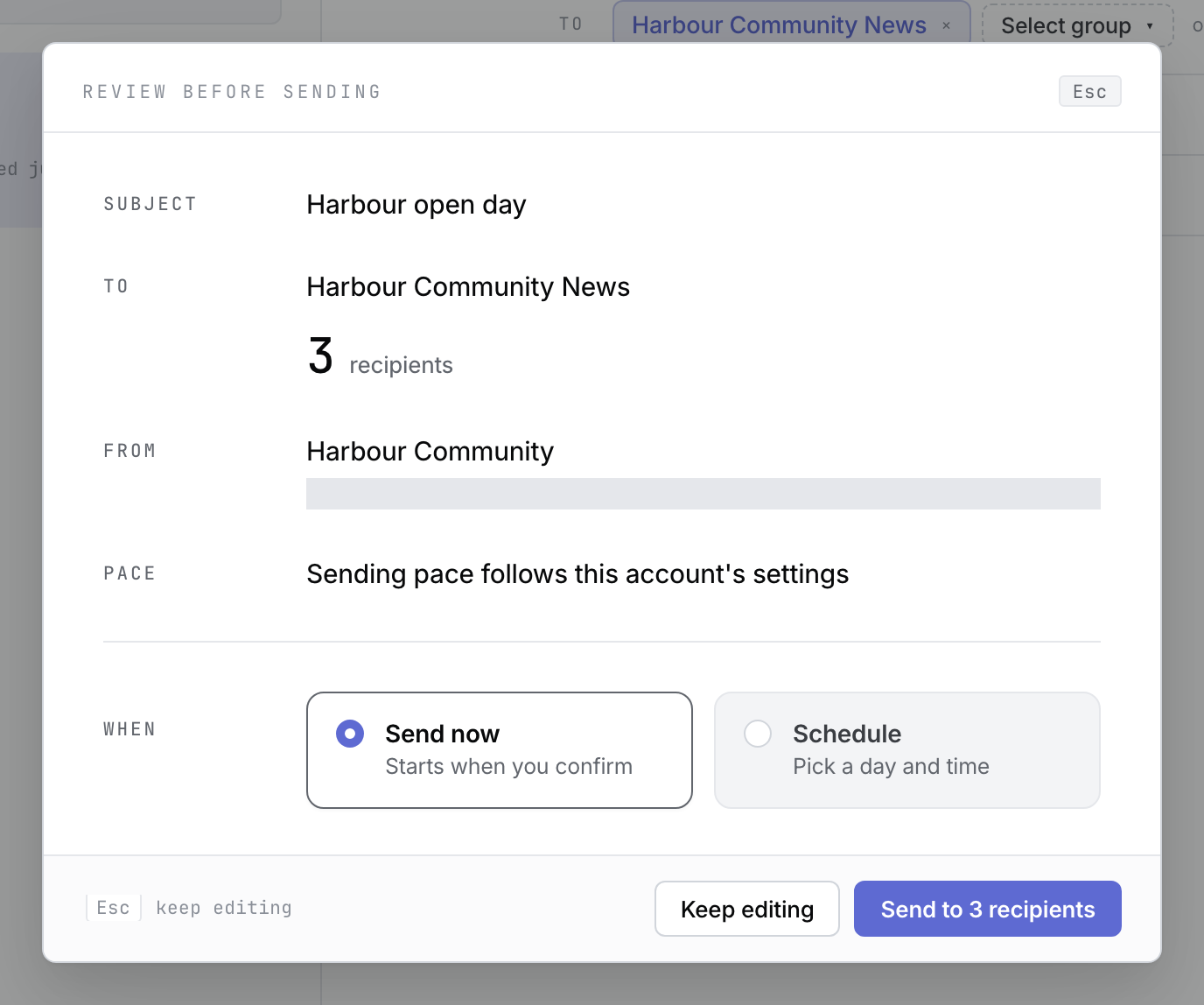
Task: Click the sender name 'Harbour Community'
Action: [430, 452]
